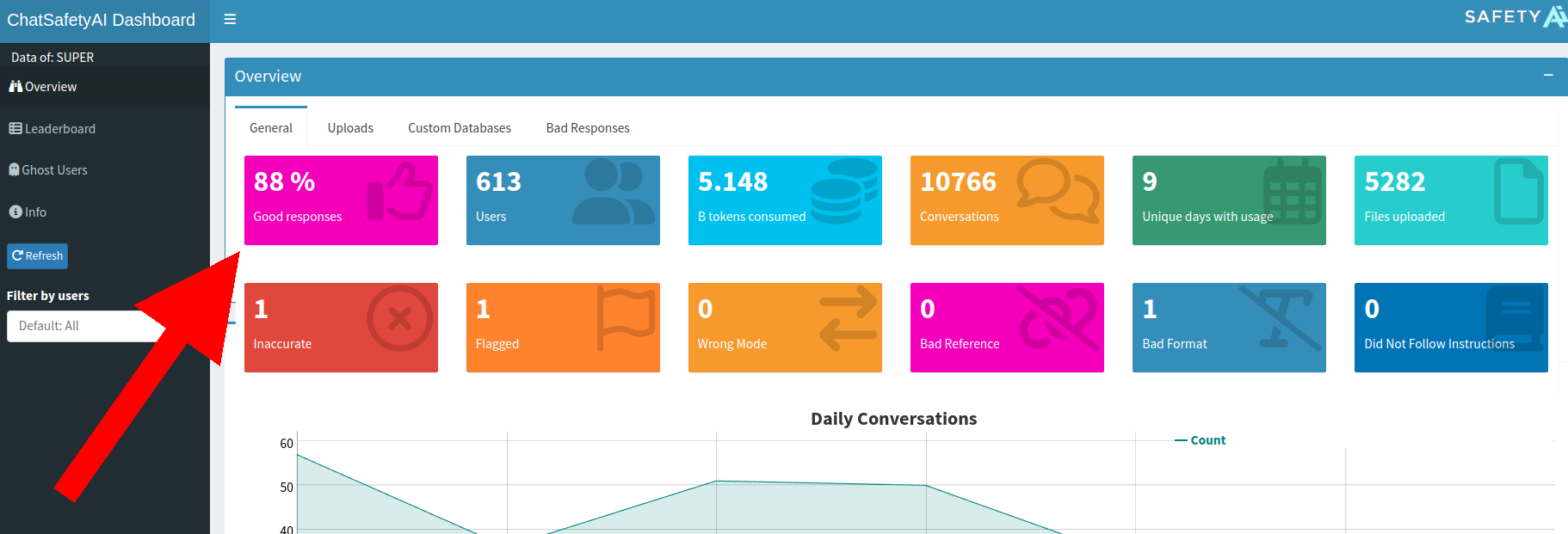Image resolution: width=1568 pixels, height=534 pixels.
Task: Click the Bad Format label
Action: [1175, 344]
